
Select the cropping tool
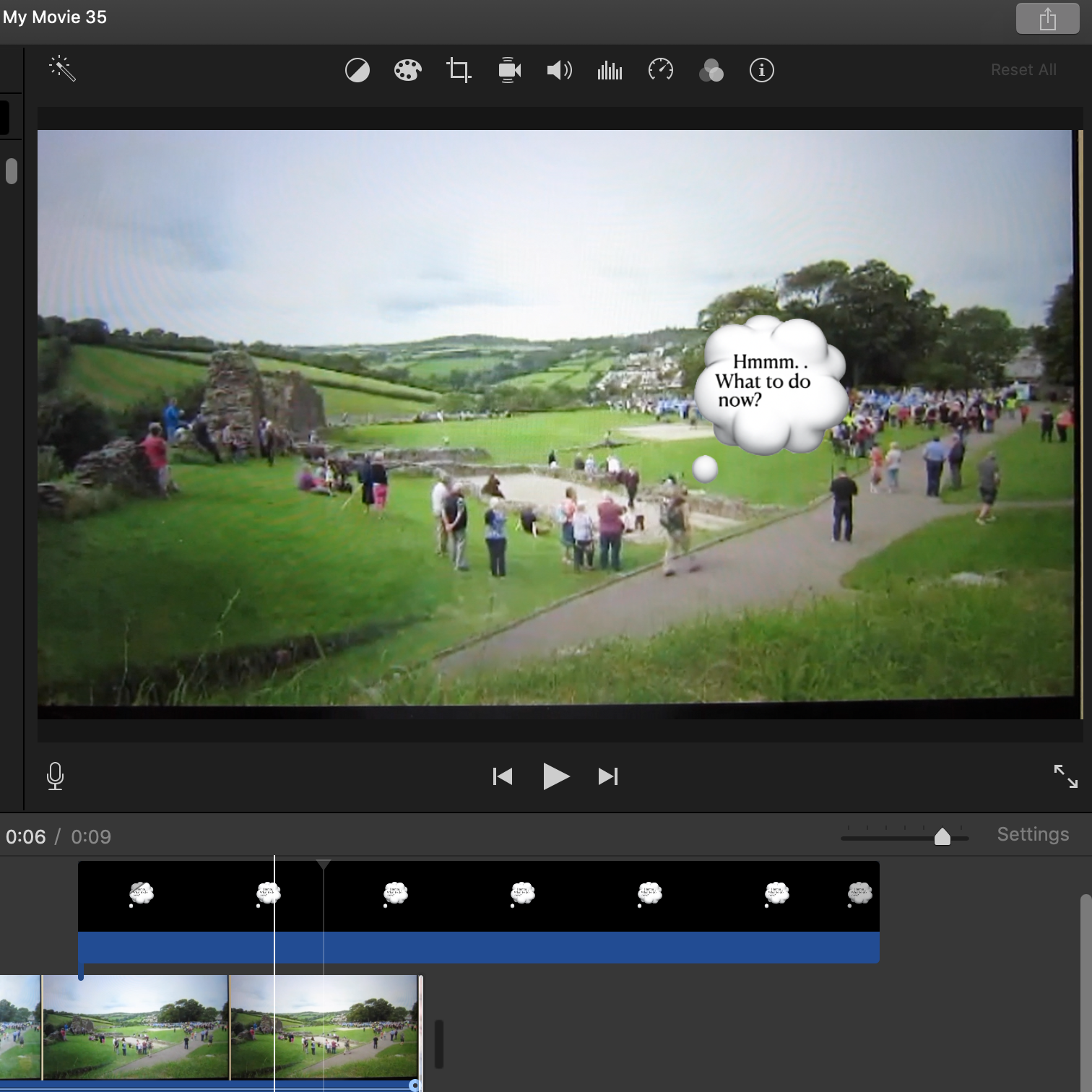[x=459, y=71]
